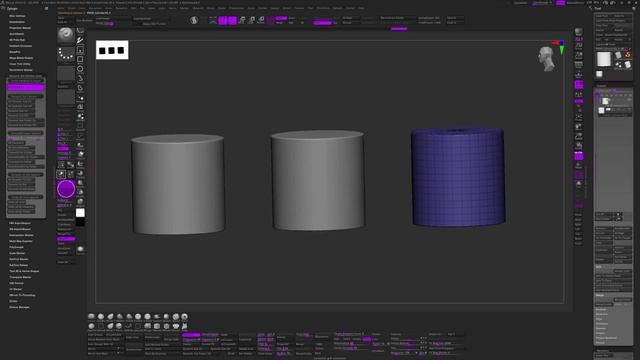The height and width of the screenshot is (360, 640).
Task: Open the Document menu
Action: pos(96,8)
